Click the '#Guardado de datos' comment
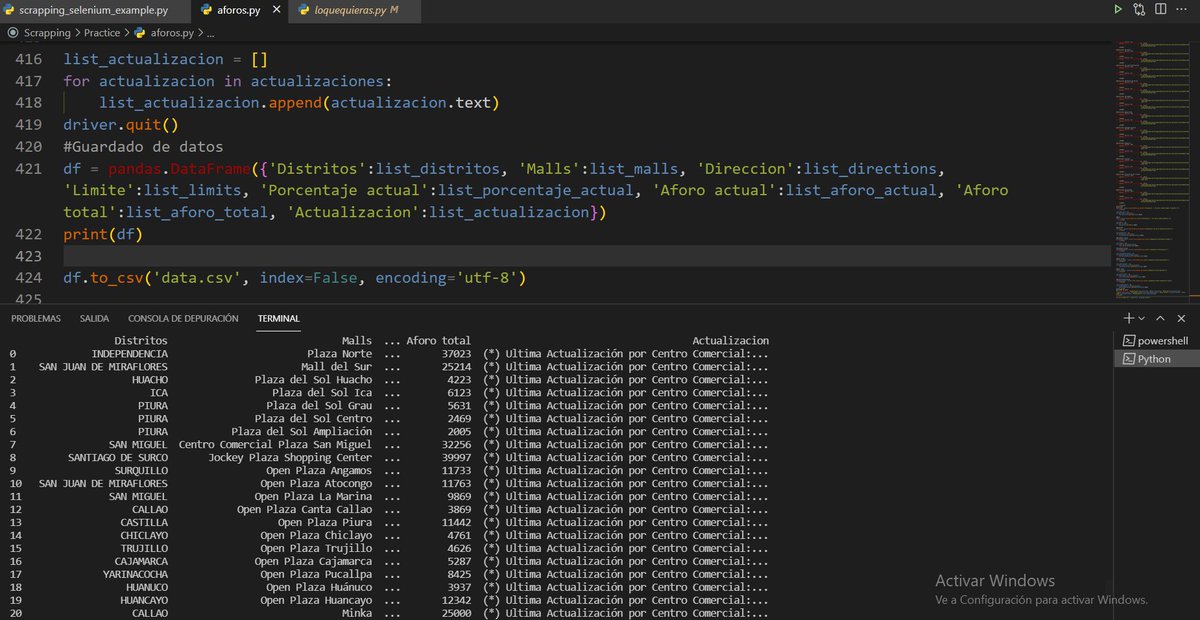Image resolution: width=1200 pixels, height=620 pixels. [143, 147]
